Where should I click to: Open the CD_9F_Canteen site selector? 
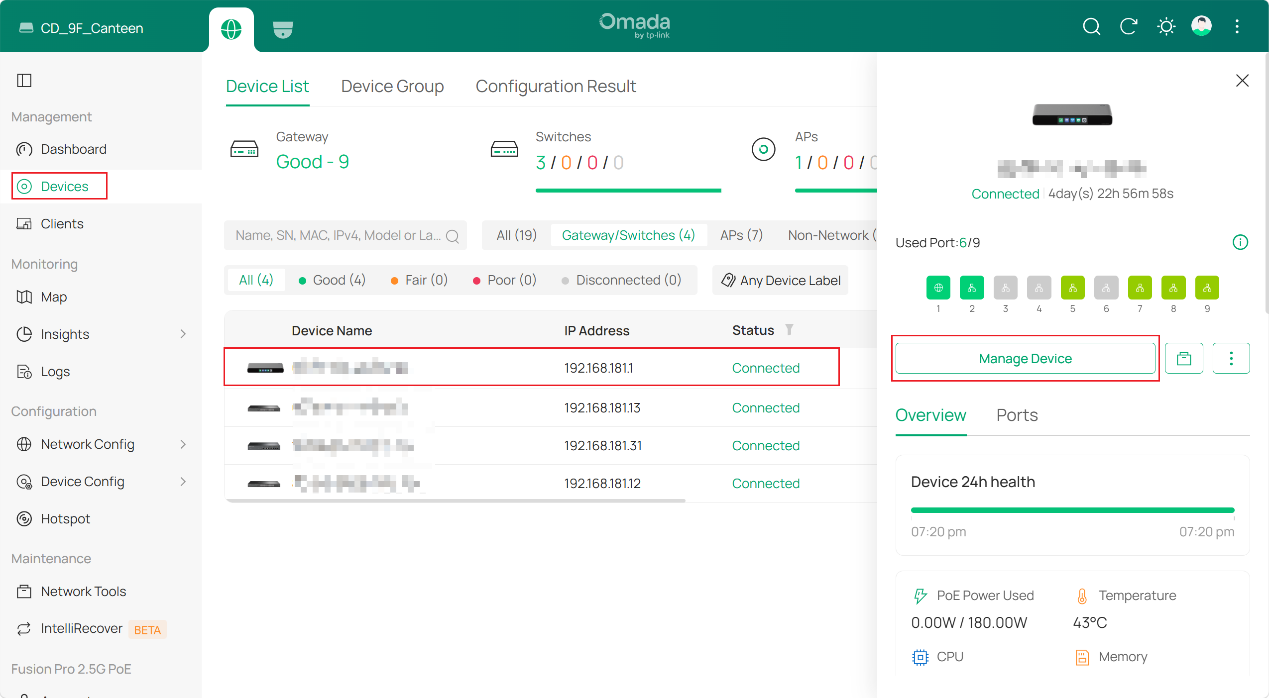(x=82, y=28)
